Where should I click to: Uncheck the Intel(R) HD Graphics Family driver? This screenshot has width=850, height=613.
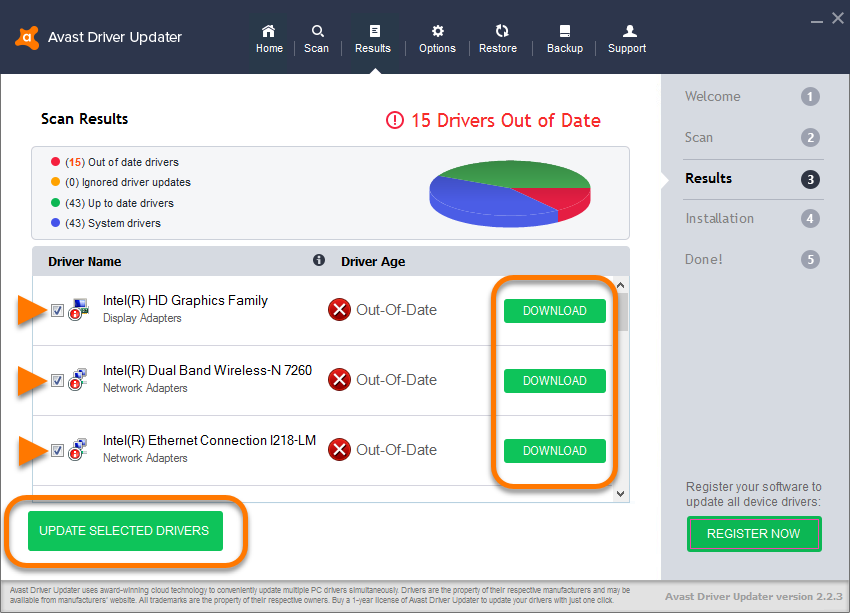[57, 310]
